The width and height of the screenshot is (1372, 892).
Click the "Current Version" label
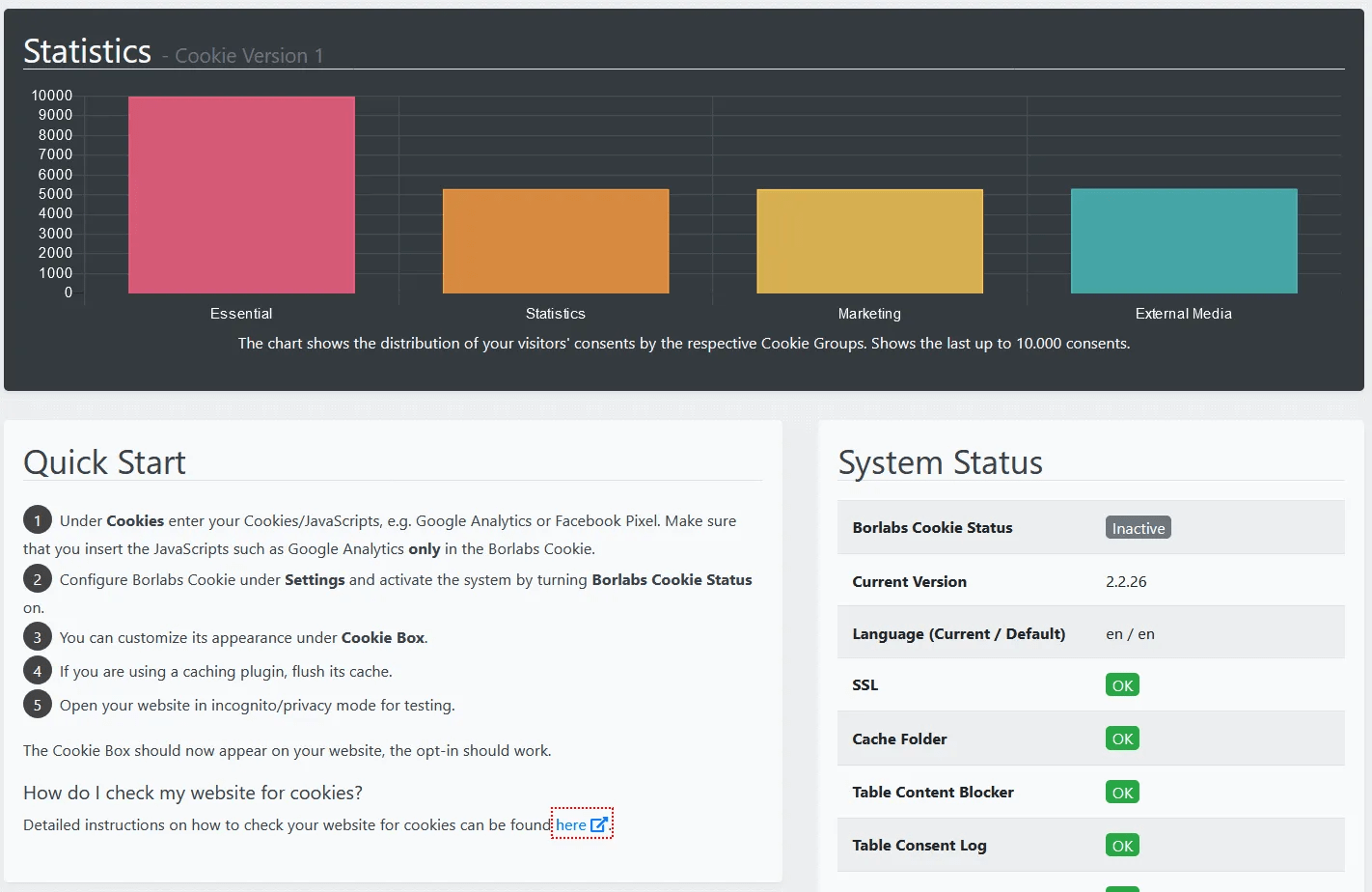[909, 582]
